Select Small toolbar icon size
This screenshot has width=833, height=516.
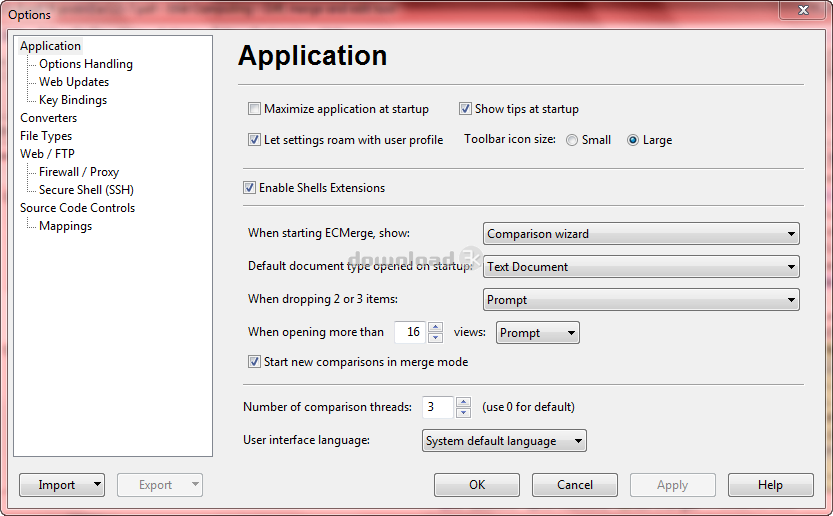572,140
